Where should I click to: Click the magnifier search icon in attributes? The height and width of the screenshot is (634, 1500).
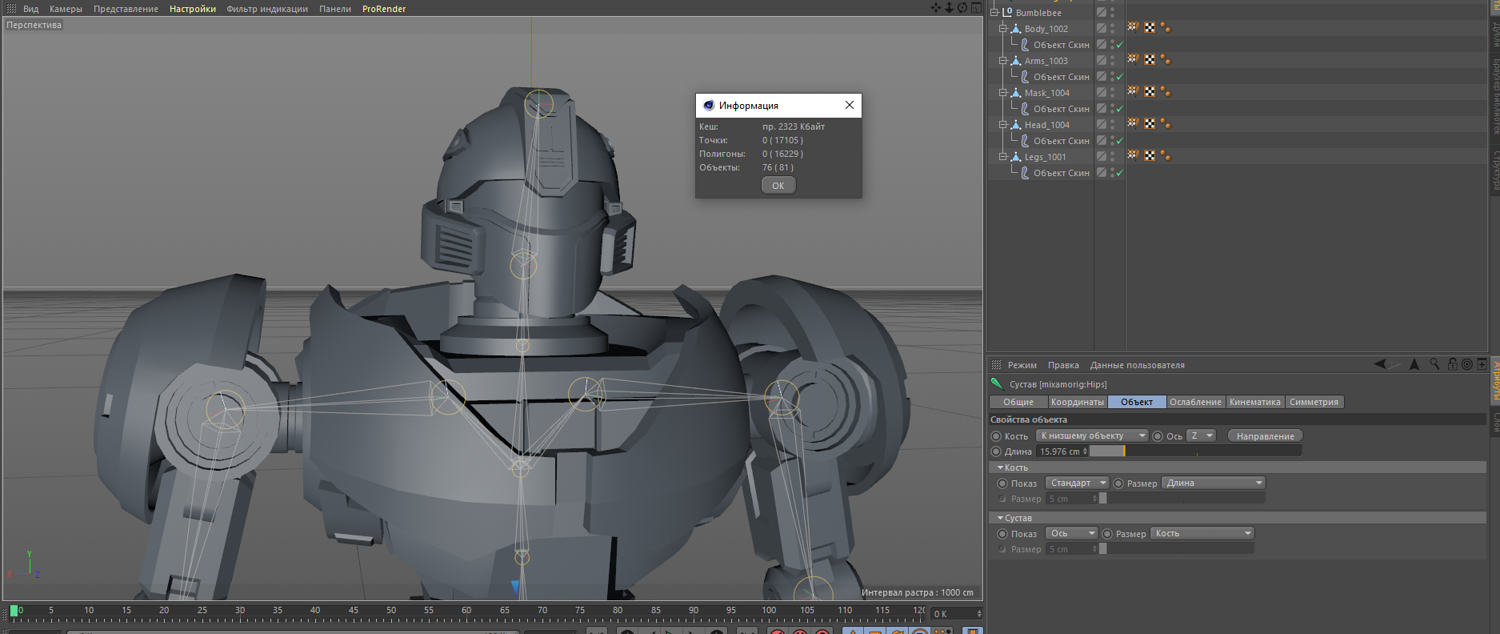pos(1434,365)
